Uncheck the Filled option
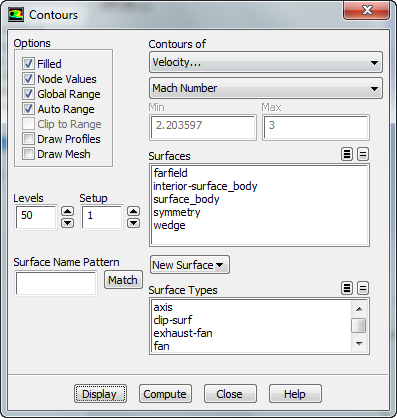 point(28,63)
